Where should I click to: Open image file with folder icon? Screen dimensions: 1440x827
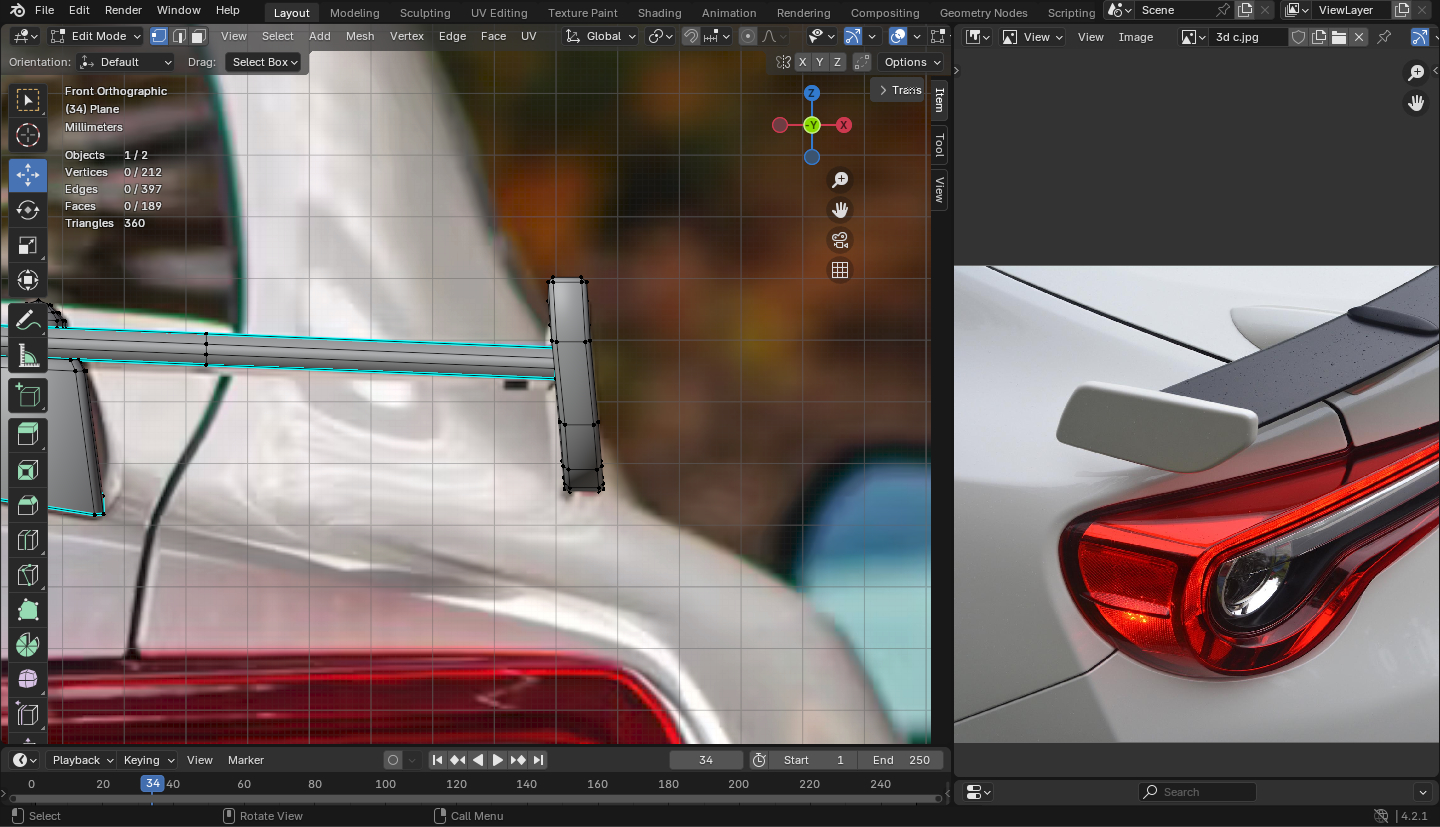coord(1339,37)
